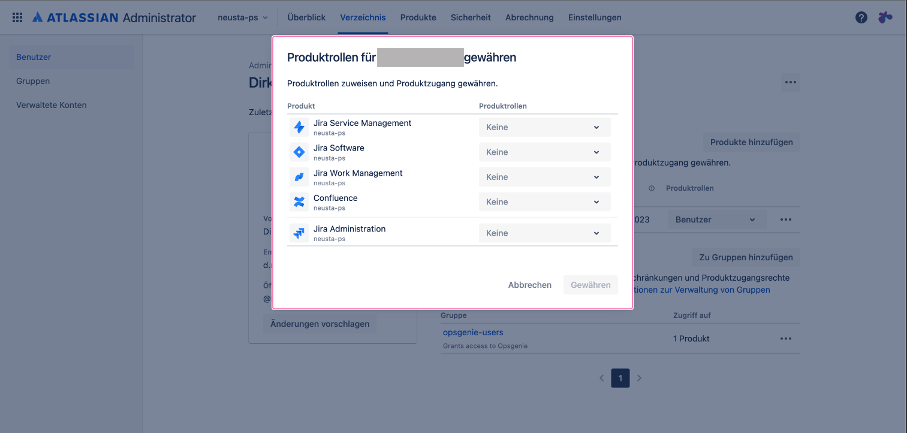Click the Jira Service Management product icon
The height and width of the screenshot is (434, 908).
click(x=299, y=127)
